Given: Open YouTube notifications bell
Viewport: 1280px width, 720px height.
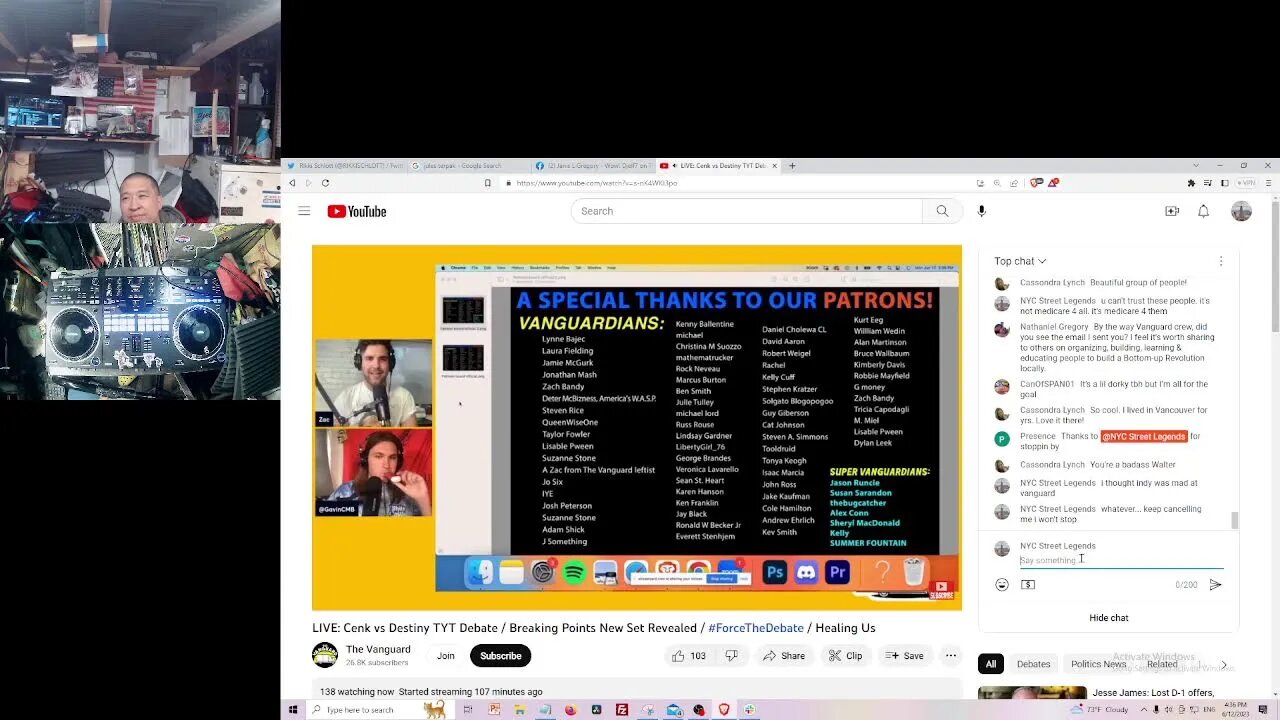Looking at the screenshot, I should tap(1204, 211).
